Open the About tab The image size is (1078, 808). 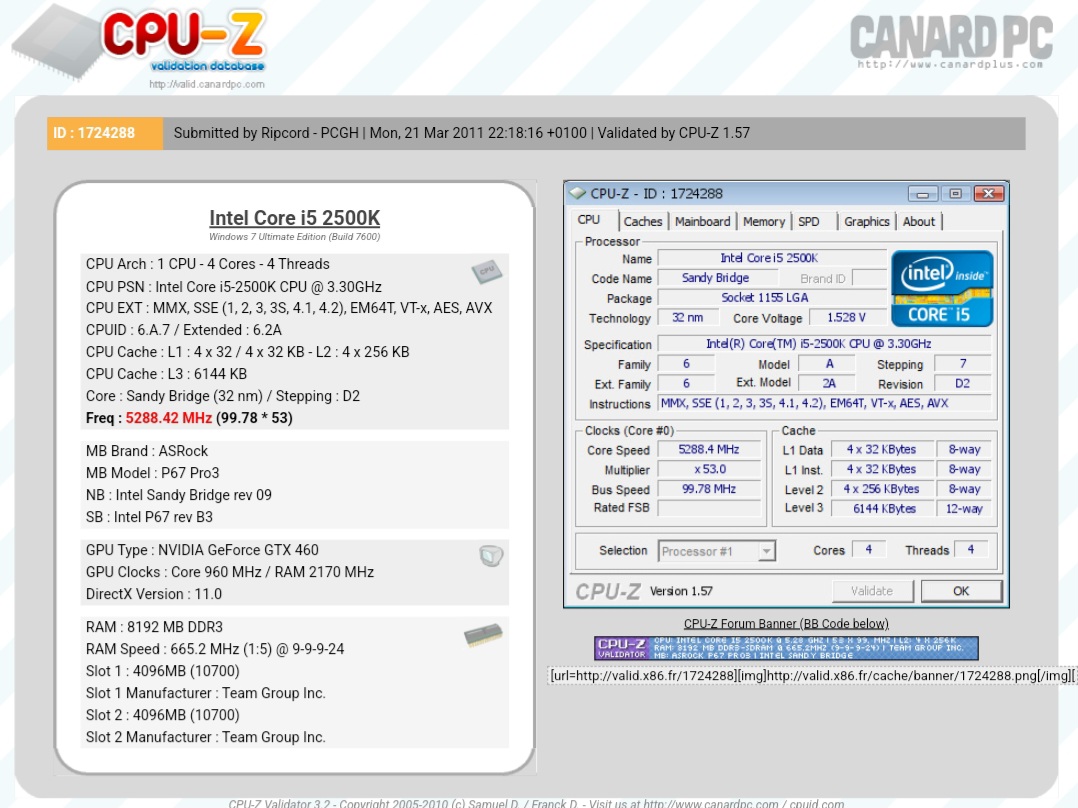point(919,221)
